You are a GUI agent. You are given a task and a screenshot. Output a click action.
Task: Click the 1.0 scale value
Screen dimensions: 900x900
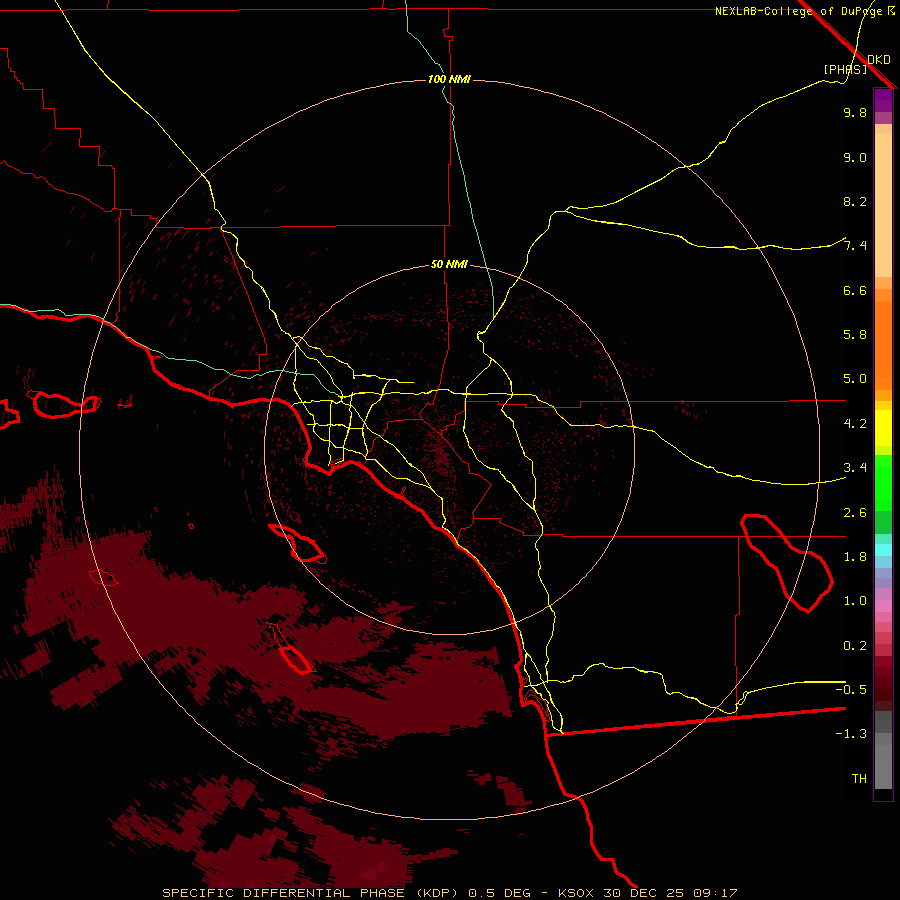855,601
